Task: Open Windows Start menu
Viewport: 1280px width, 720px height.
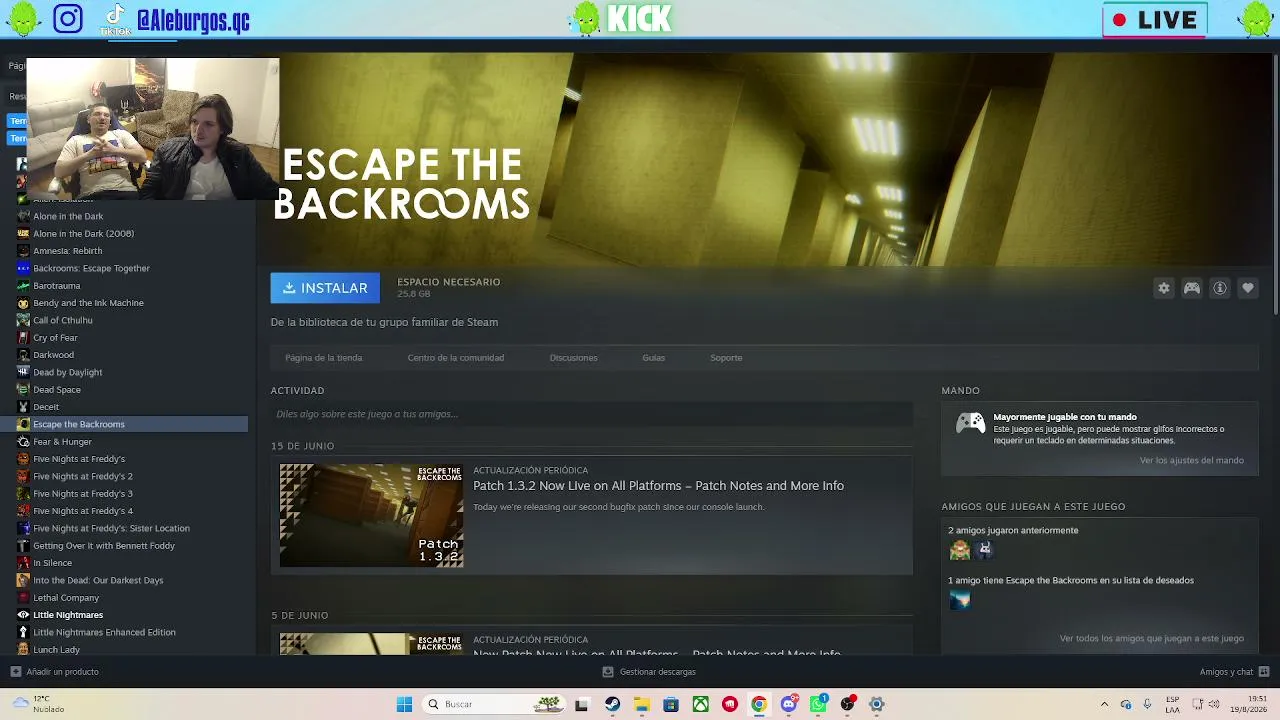Action: [x=404, y=704]
